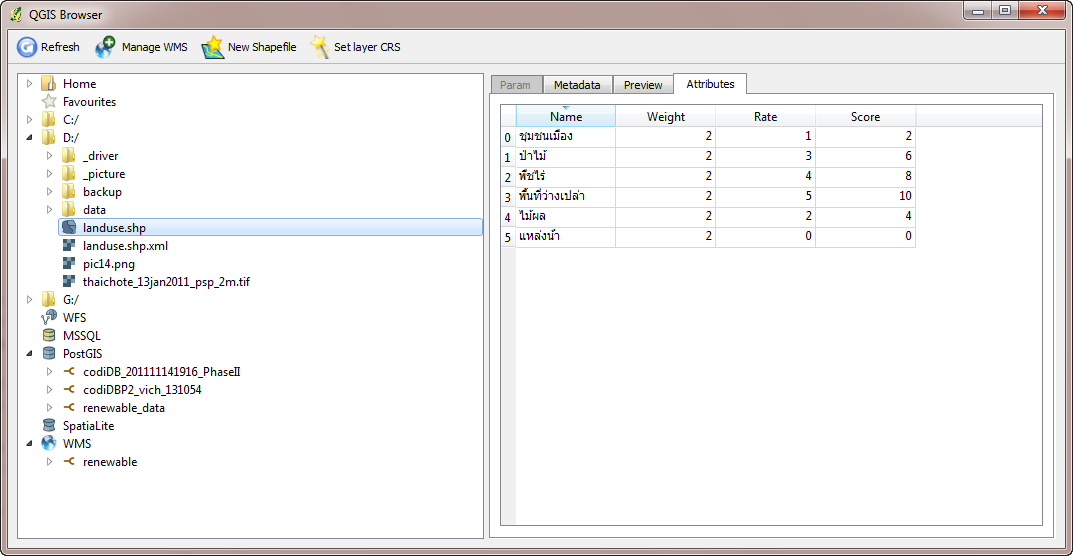Viewport: 1073px width, 556px height.
Task: Click the Name cell 'ป่าไม้'
Action: click(565, 157)
